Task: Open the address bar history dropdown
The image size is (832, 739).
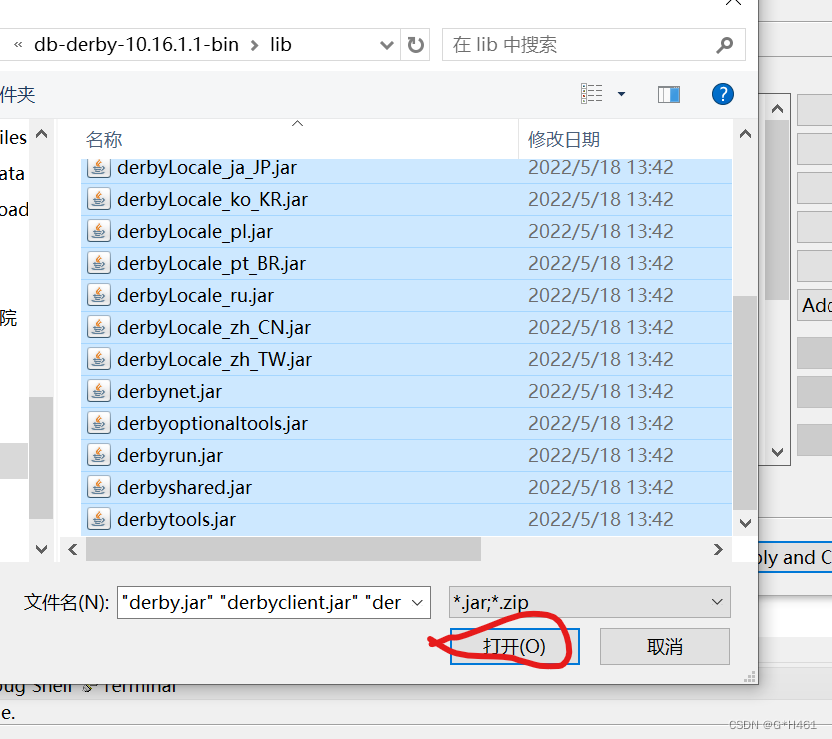Action: click(x=386, y=44)
